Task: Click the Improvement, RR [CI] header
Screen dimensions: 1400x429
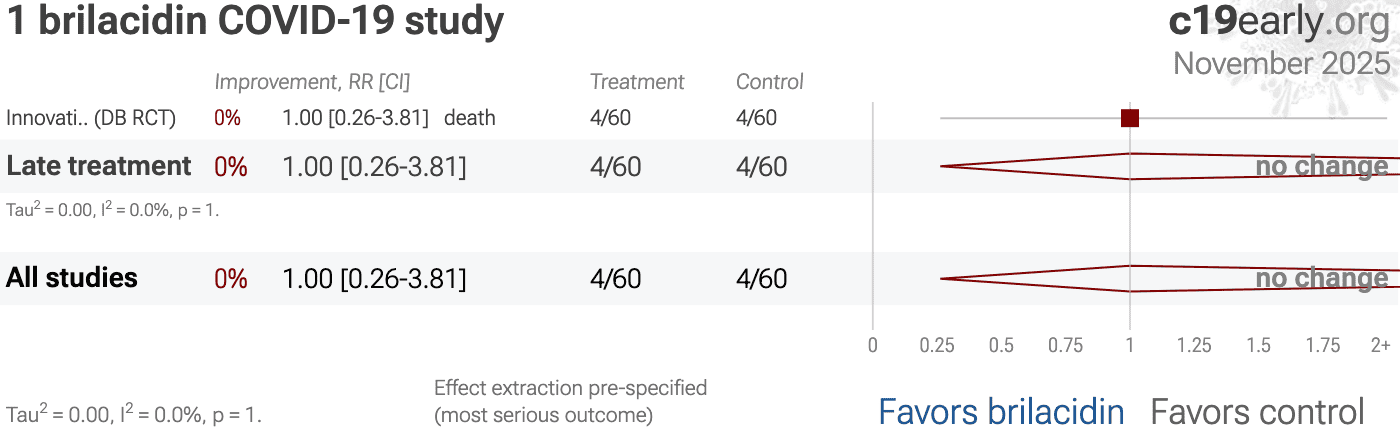Action: pyautogui.click(x=312, y=82)
